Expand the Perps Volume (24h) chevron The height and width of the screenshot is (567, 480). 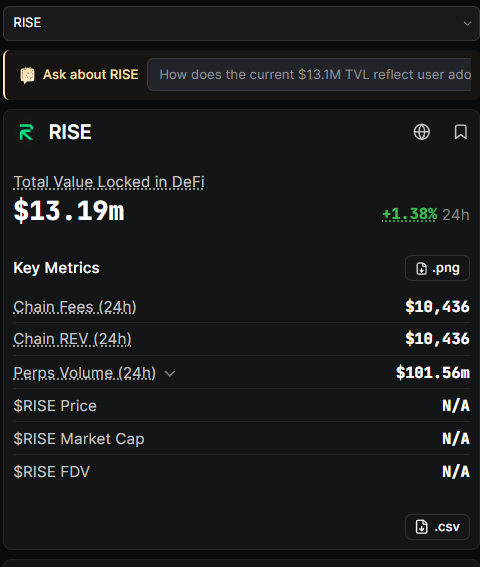coord(170,374)
